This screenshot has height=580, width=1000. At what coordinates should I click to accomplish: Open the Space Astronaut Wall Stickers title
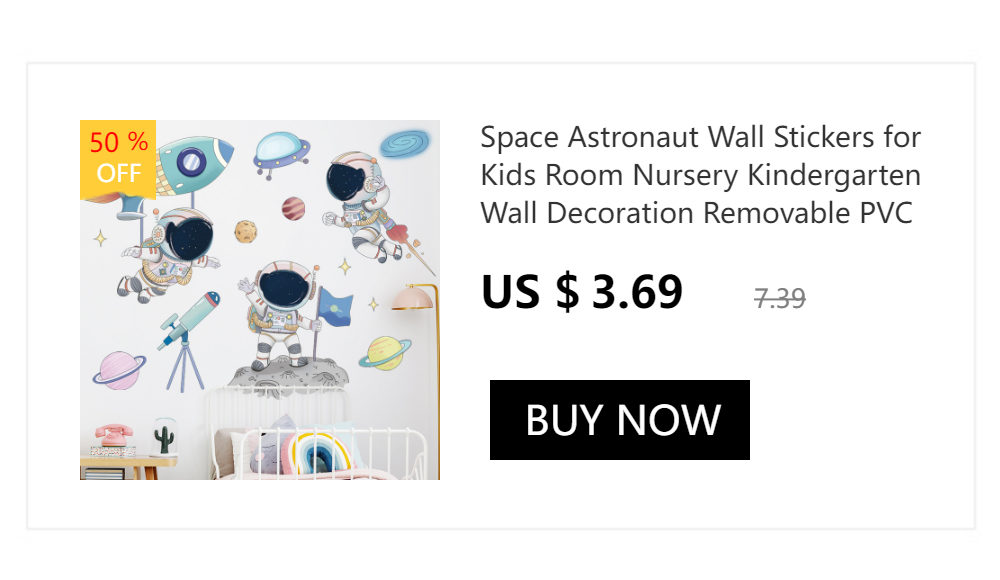pyautogui.click(x=700, y=175)
